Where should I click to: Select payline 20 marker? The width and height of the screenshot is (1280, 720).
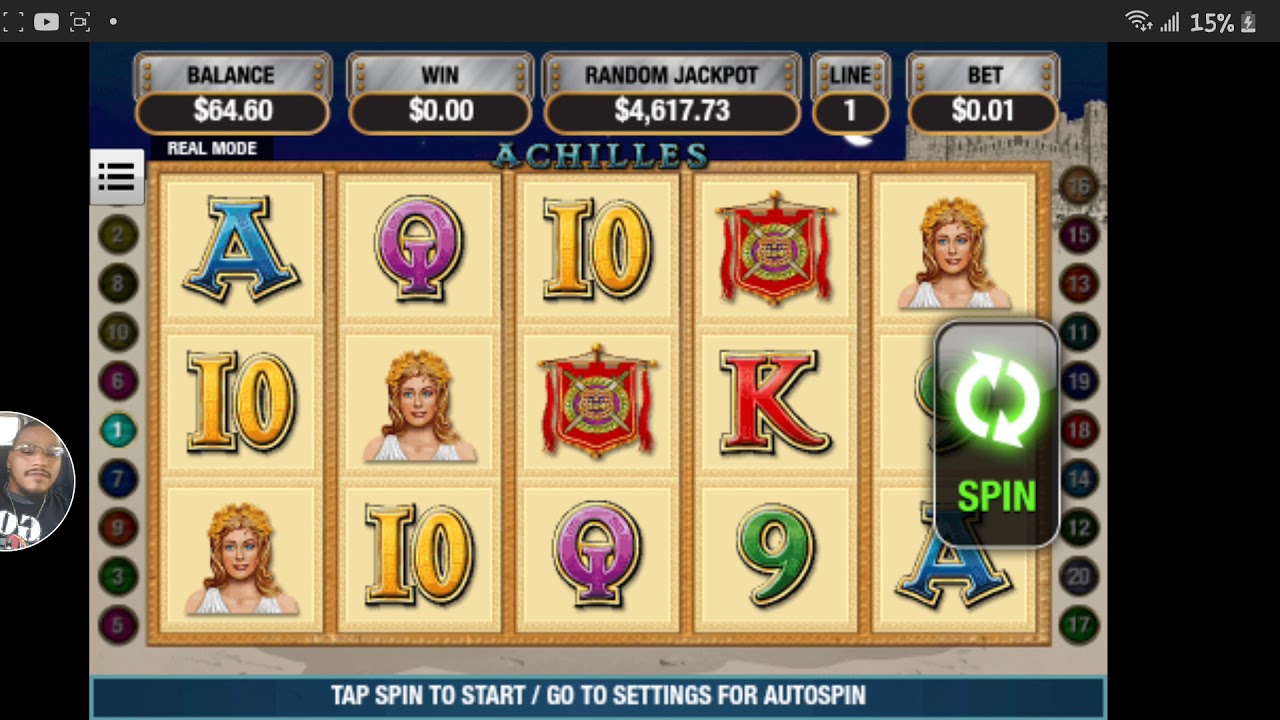1078,576
